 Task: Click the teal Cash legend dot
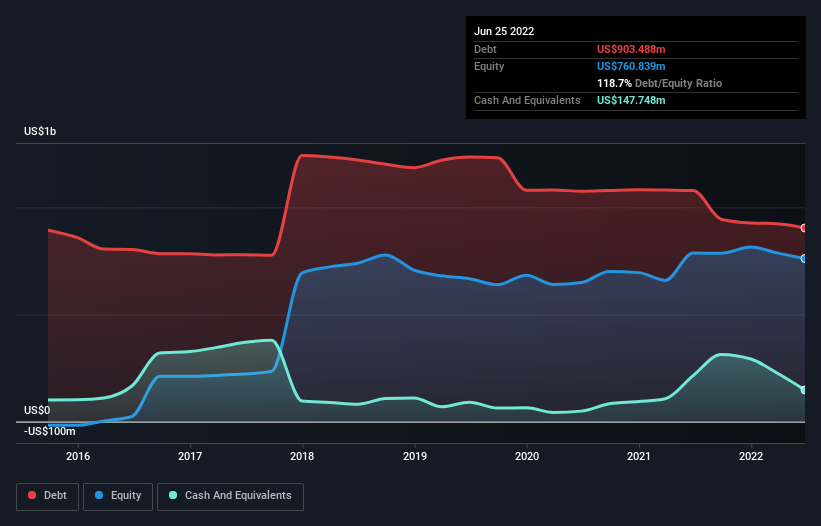click(x=173, y=495)
